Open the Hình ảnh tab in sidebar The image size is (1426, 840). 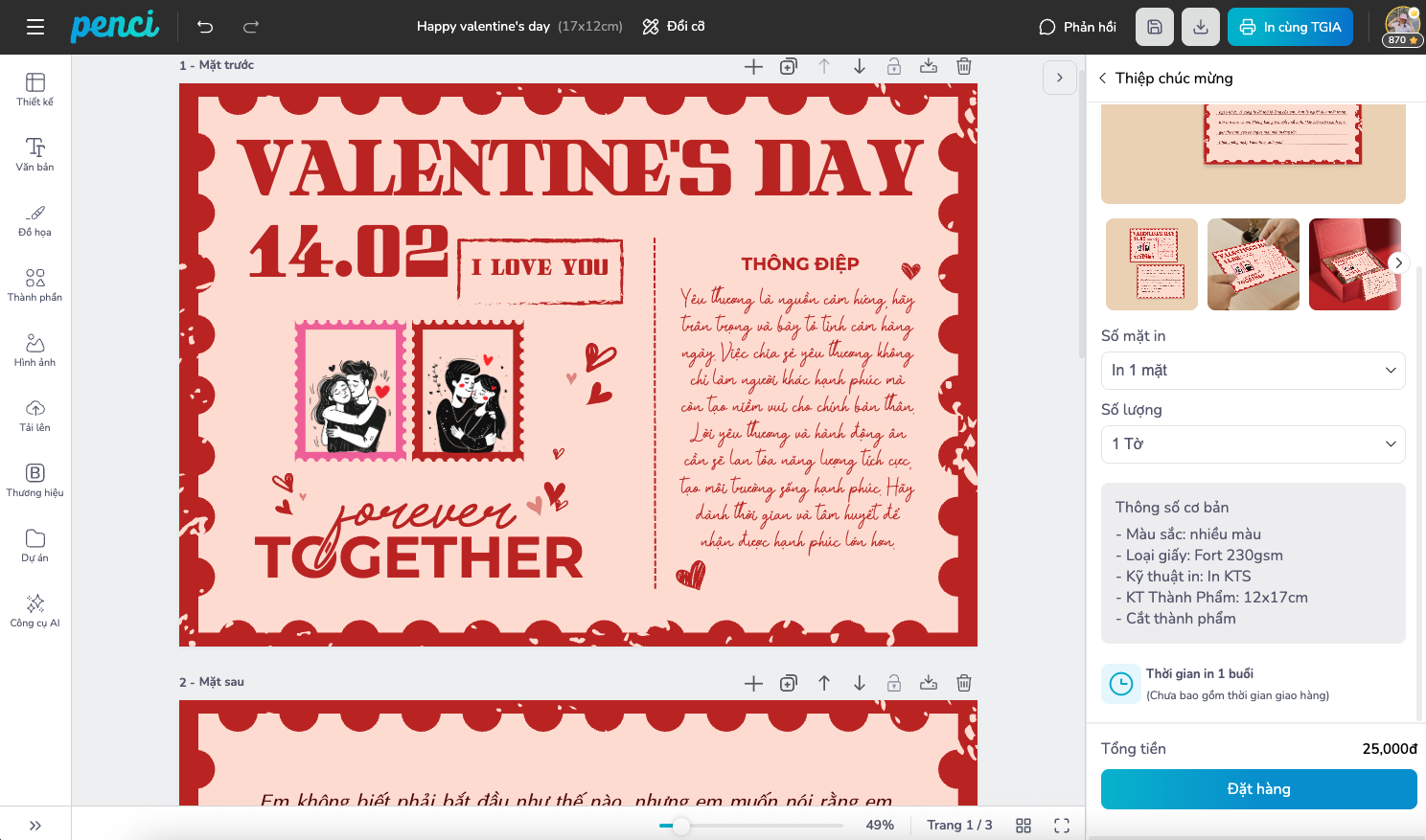pyautogui.click(x=35, y=350)
